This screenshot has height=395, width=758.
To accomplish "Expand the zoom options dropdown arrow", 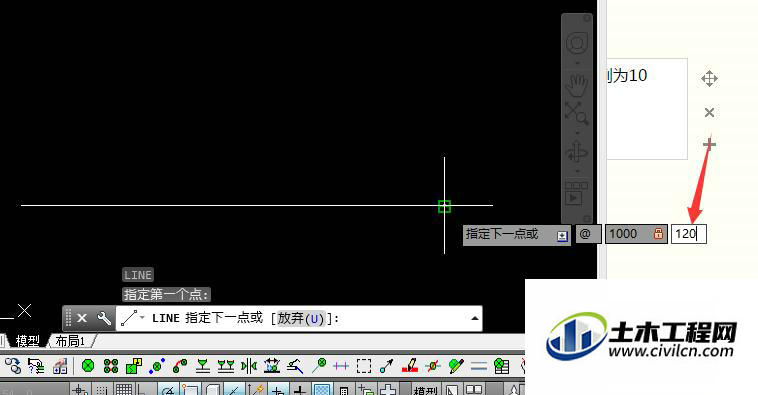I will coord(577,132).
